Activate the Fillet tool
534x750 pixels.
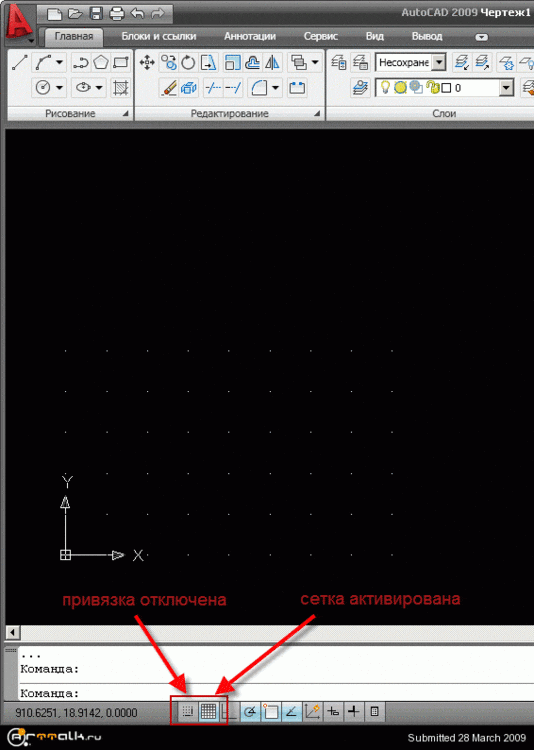259,88
